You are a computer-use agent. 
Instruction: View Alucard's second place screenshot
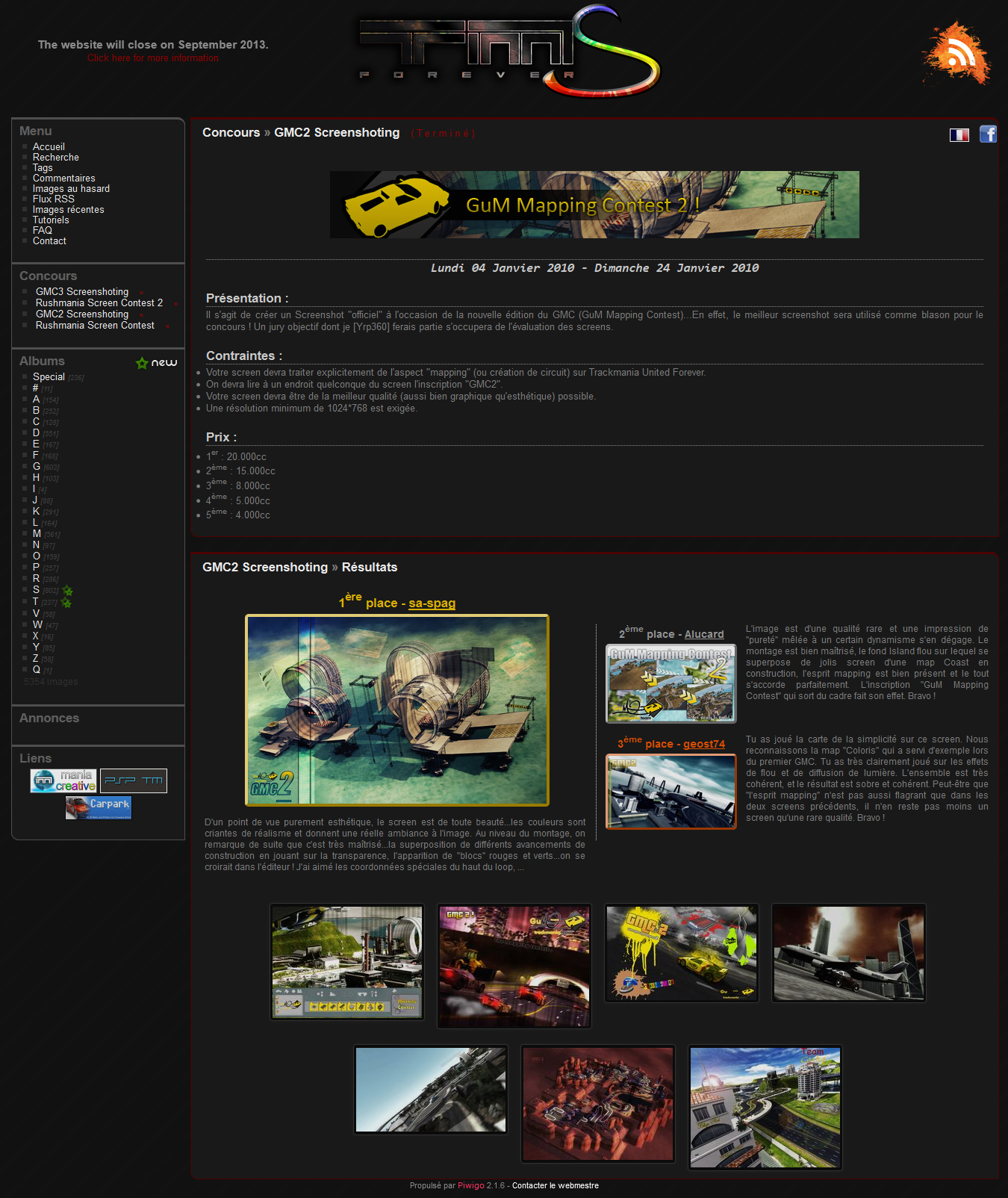click(x=671, y=683)
